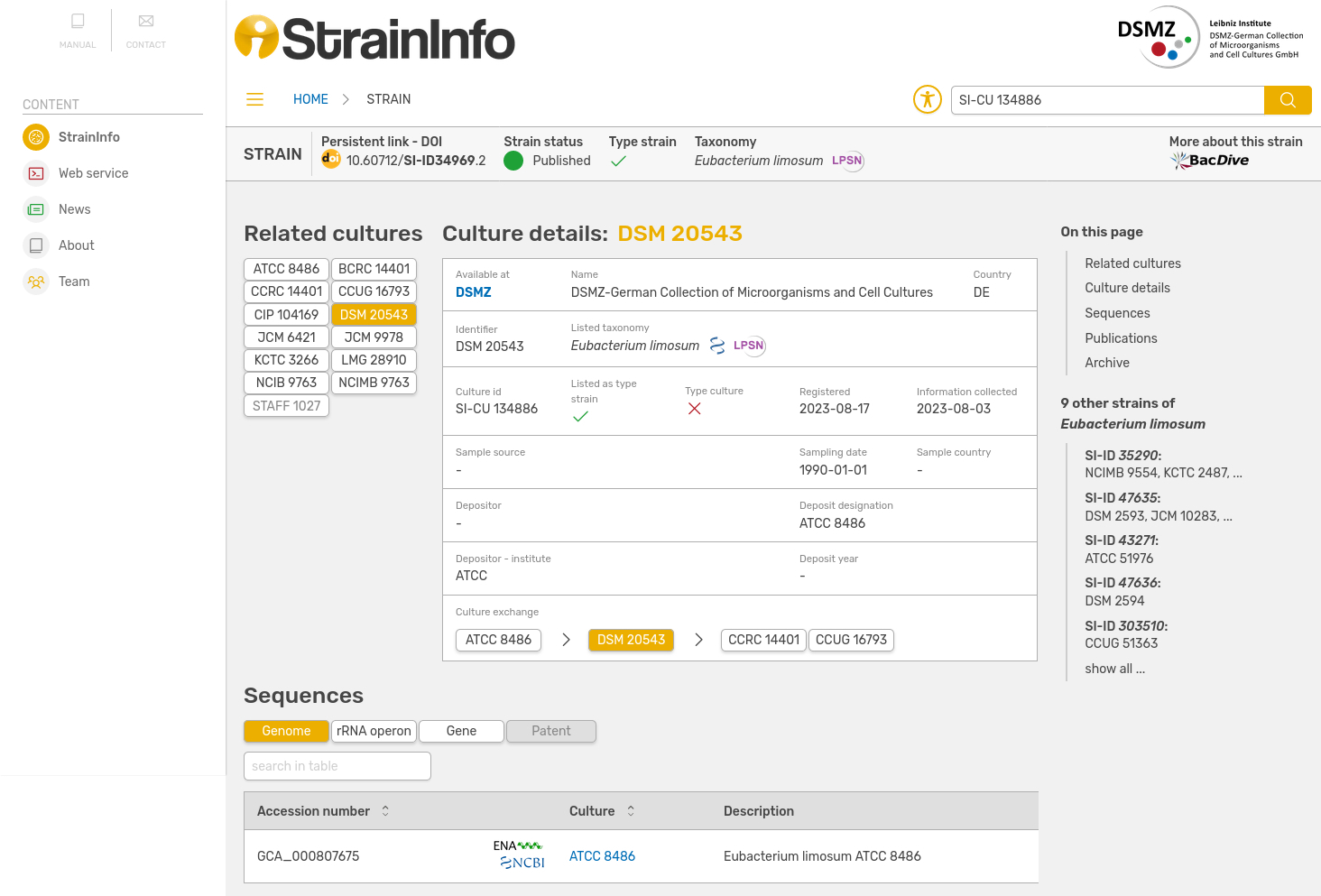Image resolution: width=1321 pixels, height=896 pixels.
Task: Select related culture JCM 9978
Action: [x=374, y=337]
